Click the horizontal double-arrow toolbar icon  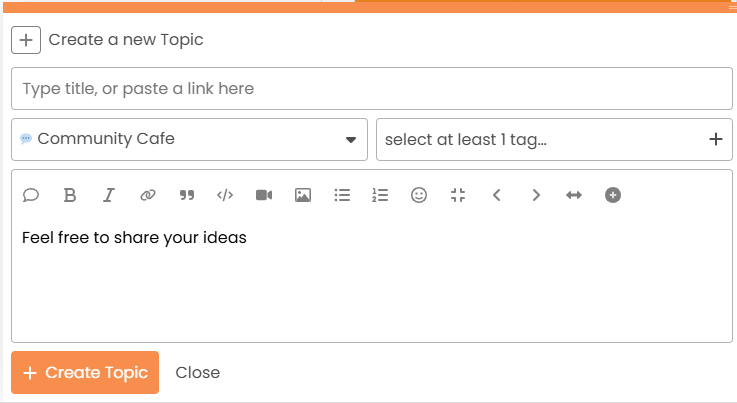(x=574, y=195)
